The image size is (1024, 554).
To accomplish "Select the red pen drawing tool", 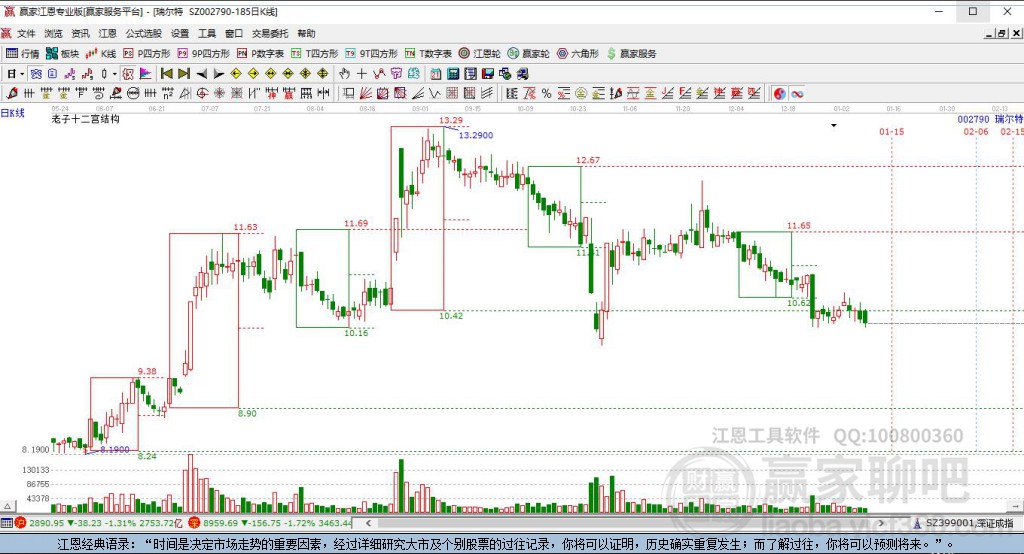I will [12, 93].
